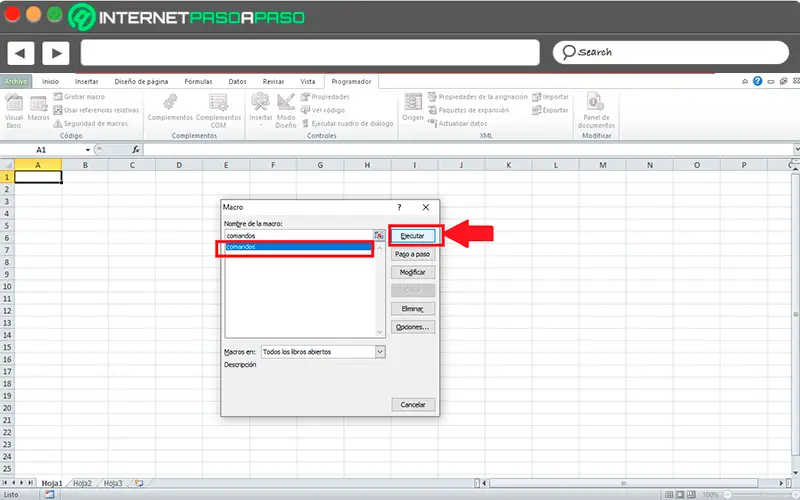Click the browser back arrow button
800x500 pixels.
click(x=20, y=53)
